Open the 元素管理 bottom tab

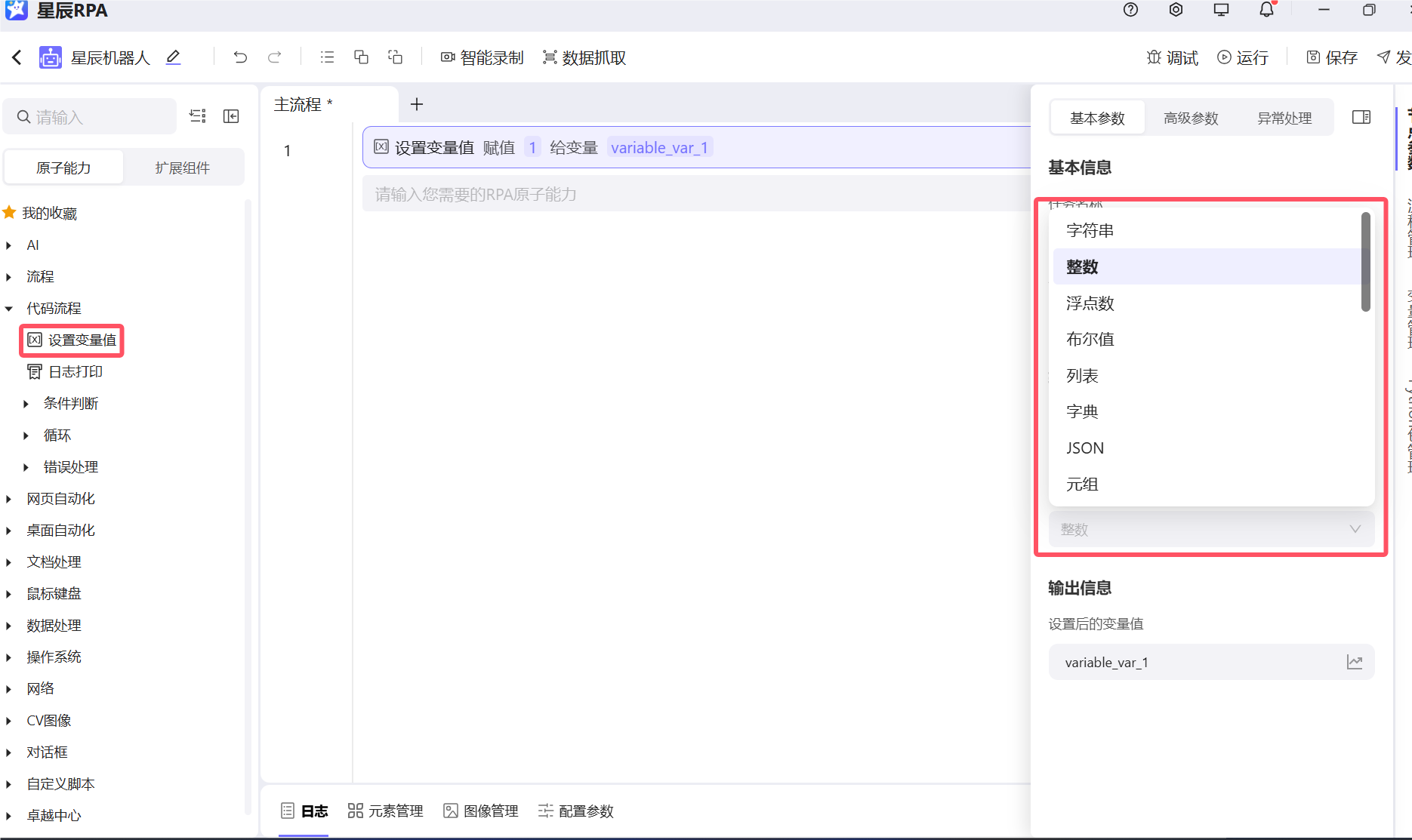(386, 811)
